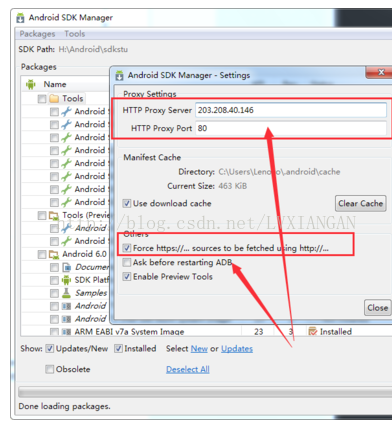Select the ARM EABI v7a System Image row text
This screenshot has width=392, height=424.
(129, 332)
